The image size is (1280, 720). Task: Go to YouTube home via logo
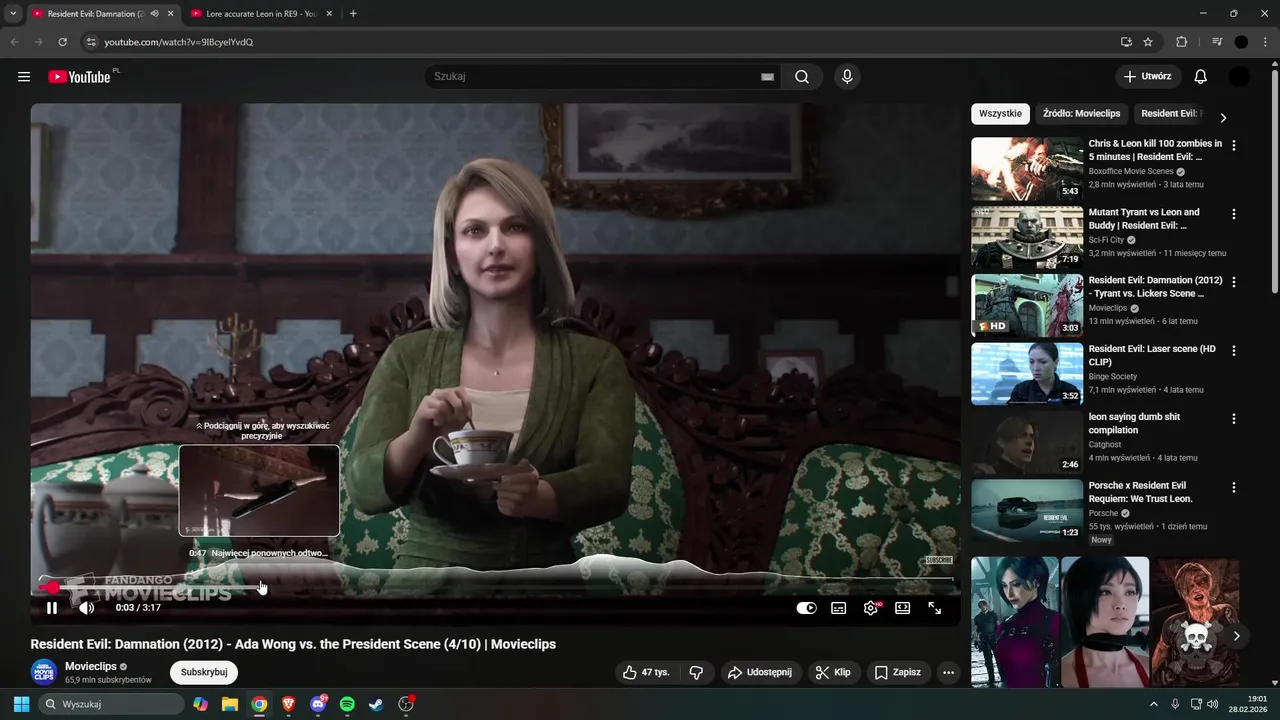(79, 77)
